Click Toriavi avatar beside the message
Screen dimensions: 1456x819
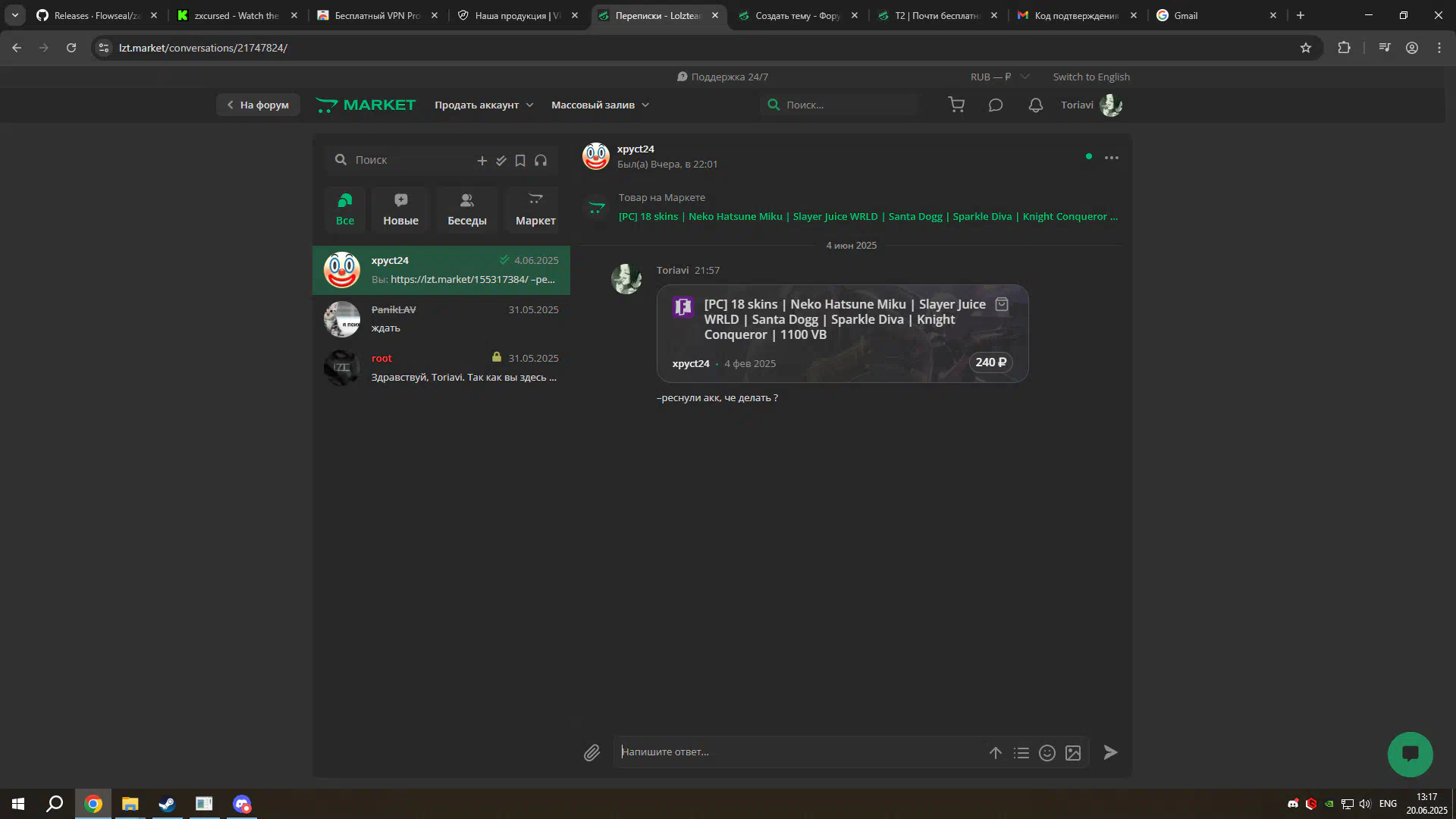pyautogui.click(x=626, y=279)
